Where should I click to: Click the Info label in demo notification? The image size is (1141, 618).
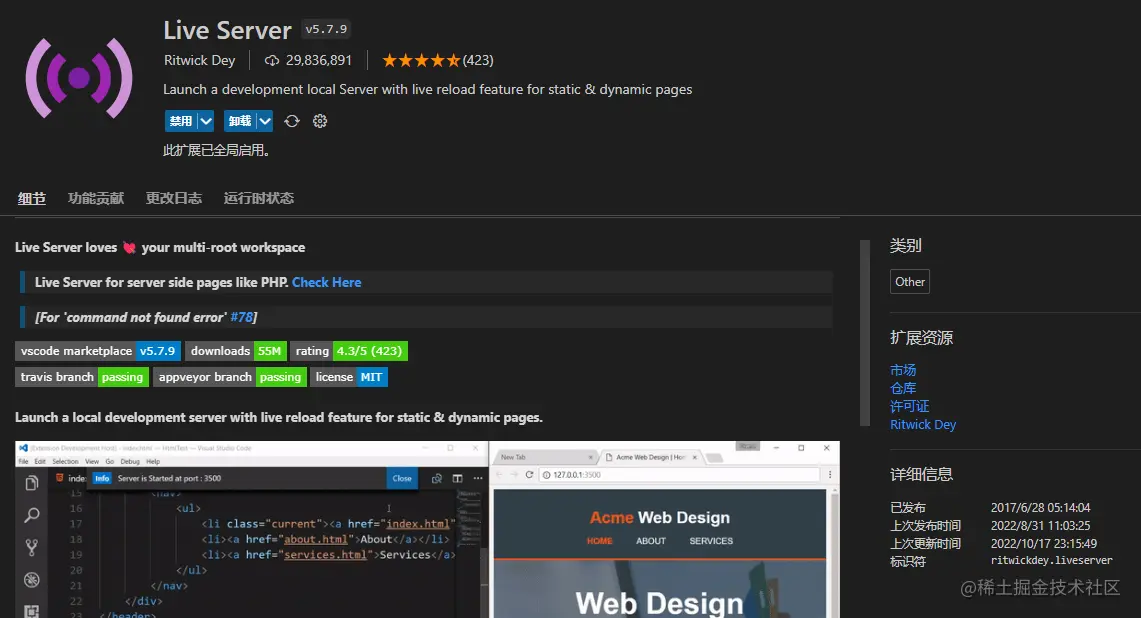tap(102, 478)
